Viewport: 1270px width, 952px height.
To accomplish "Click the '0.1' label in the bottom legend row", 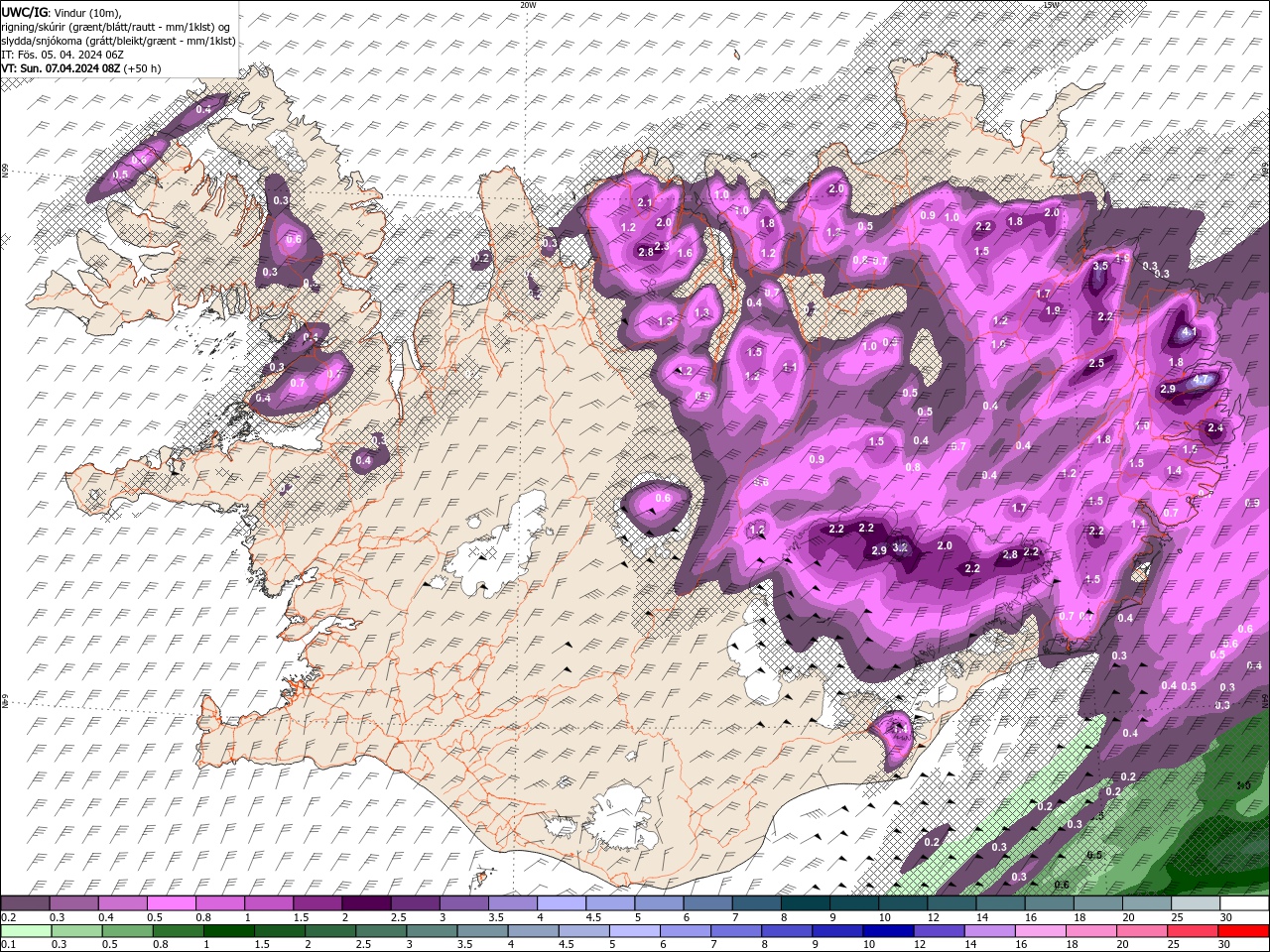I will [8, 944].
